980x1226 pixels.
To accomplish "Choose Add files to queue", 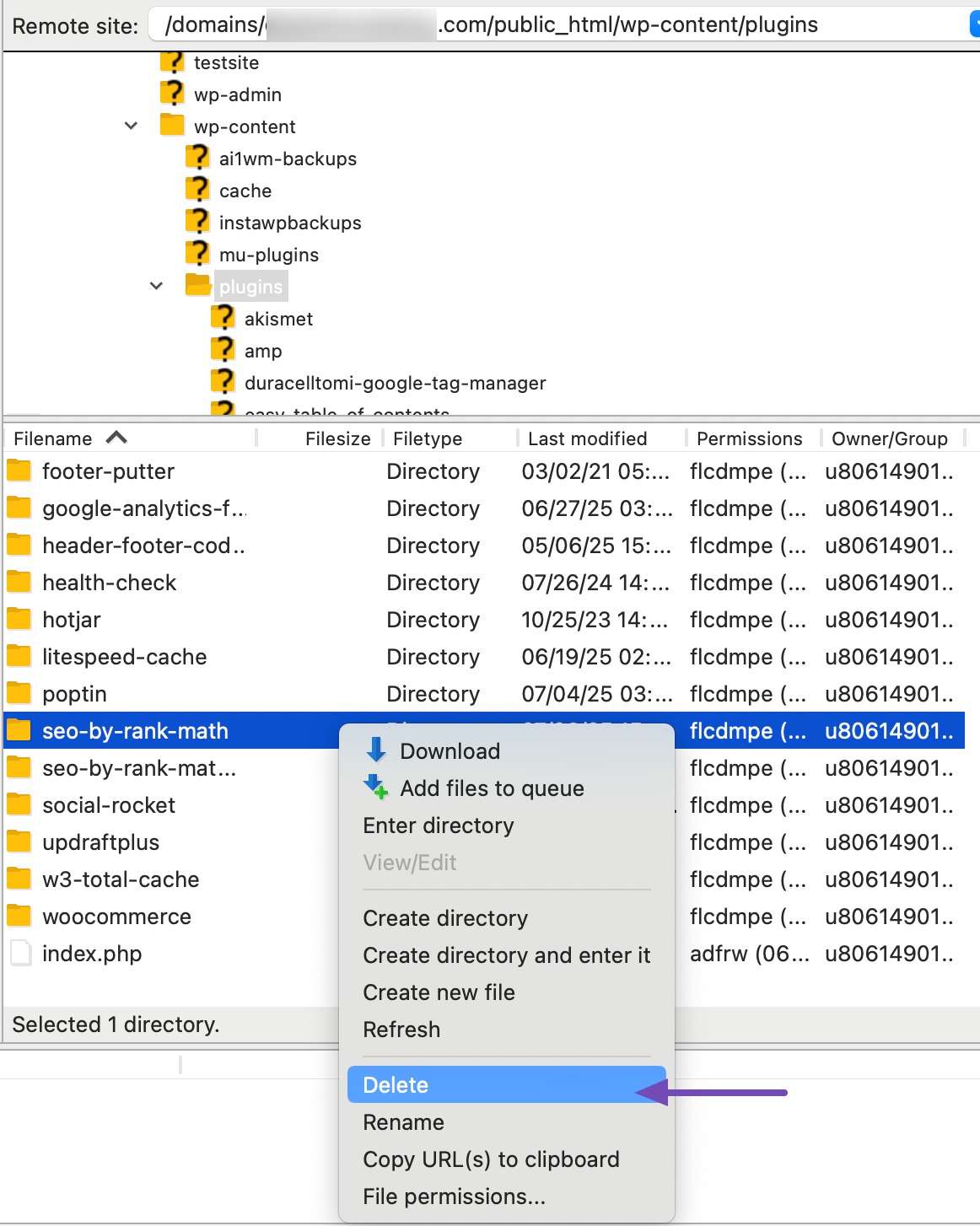I will (x=506, y=788).
